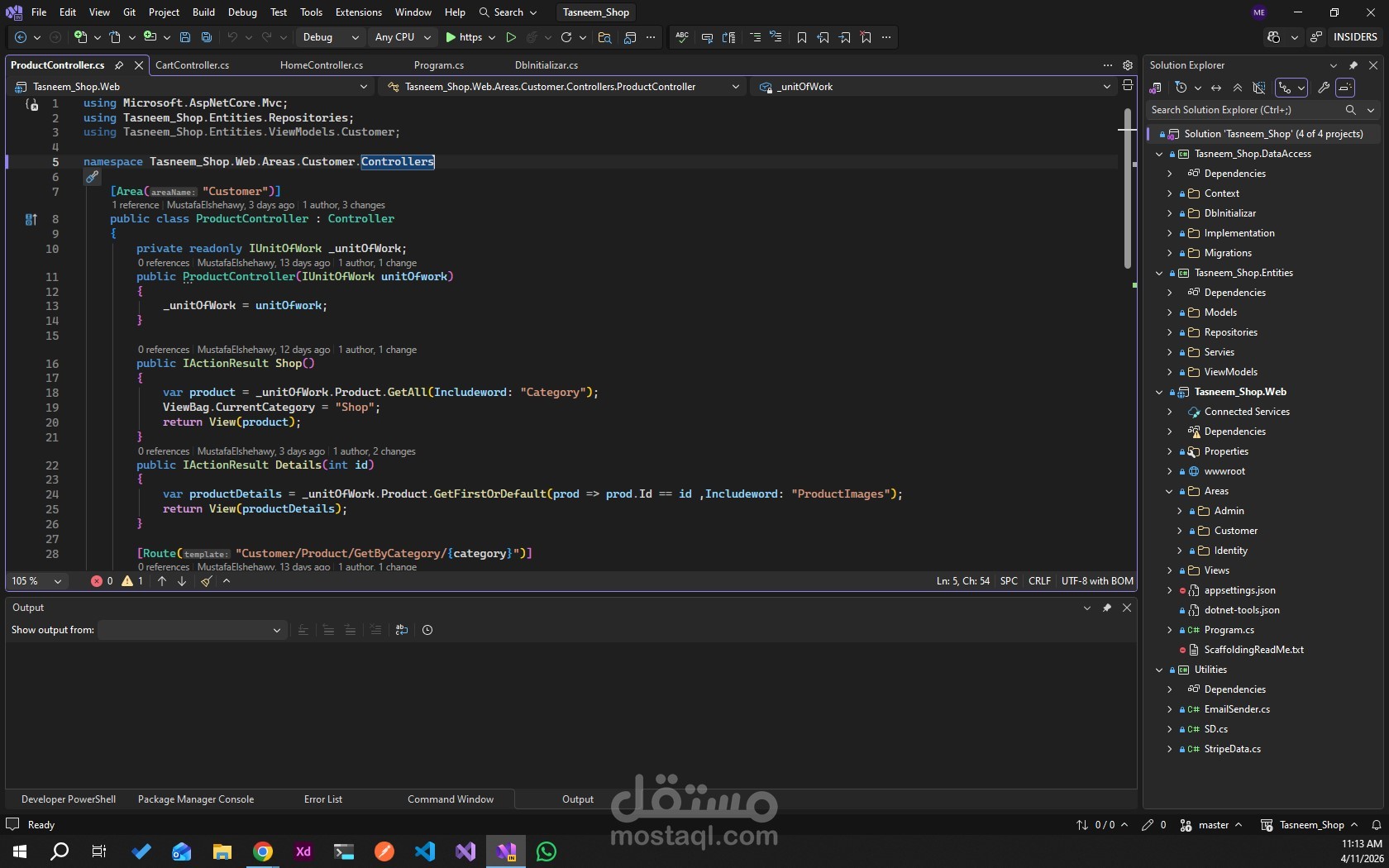This screenshot has width=1389, height=868.
Task: Open the Build menu
Action: tap(203, 12)
